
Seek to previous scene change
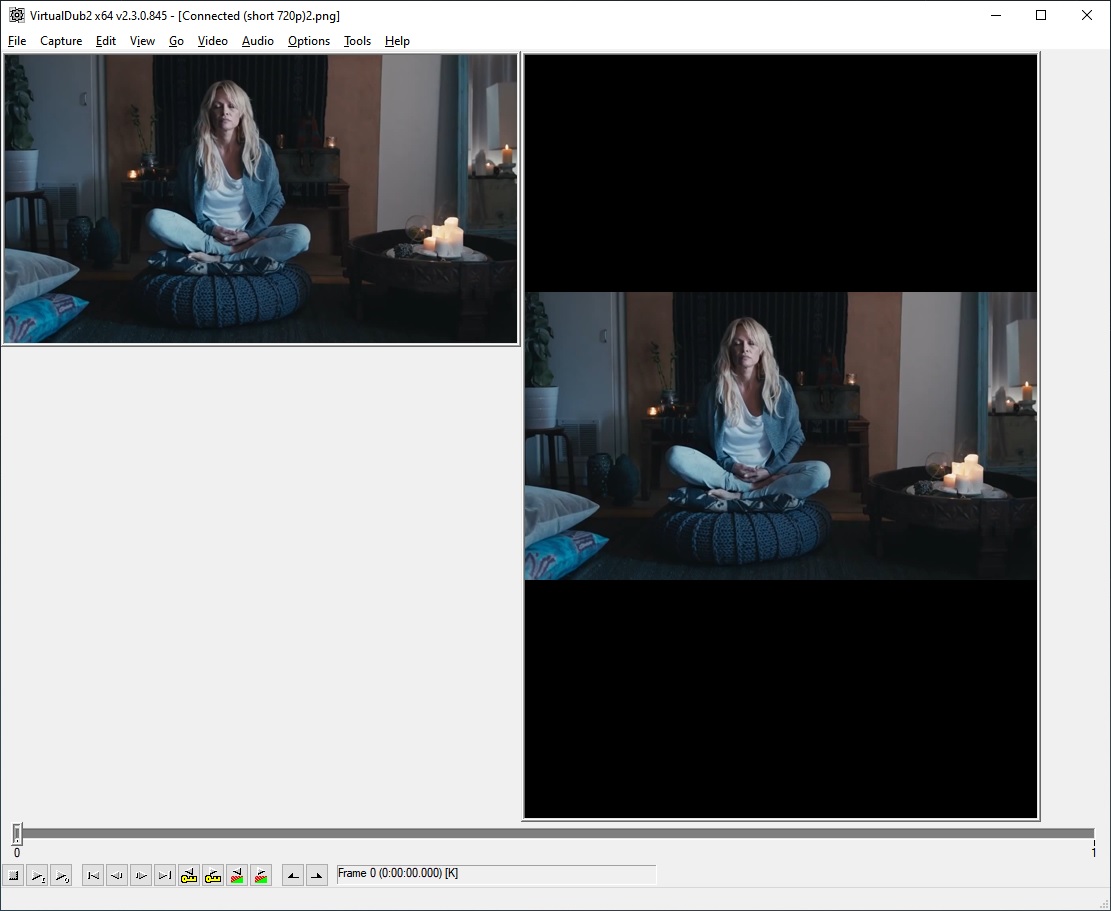pos(237,876)
